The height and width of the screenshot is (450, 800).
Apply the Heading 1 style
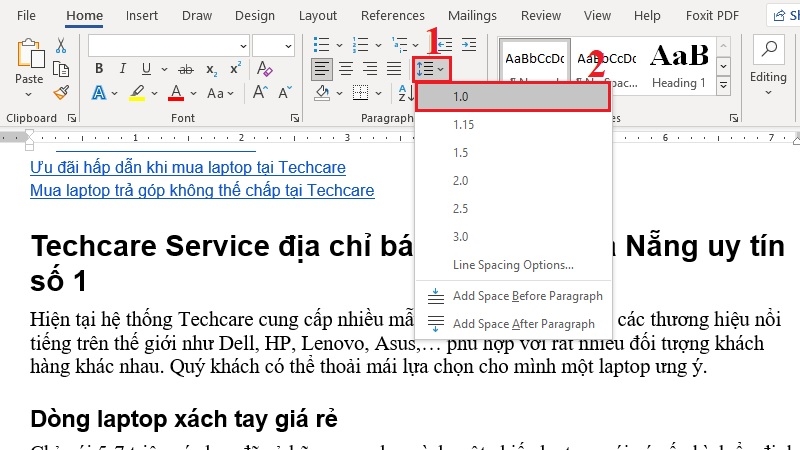[x=679, y=66]
